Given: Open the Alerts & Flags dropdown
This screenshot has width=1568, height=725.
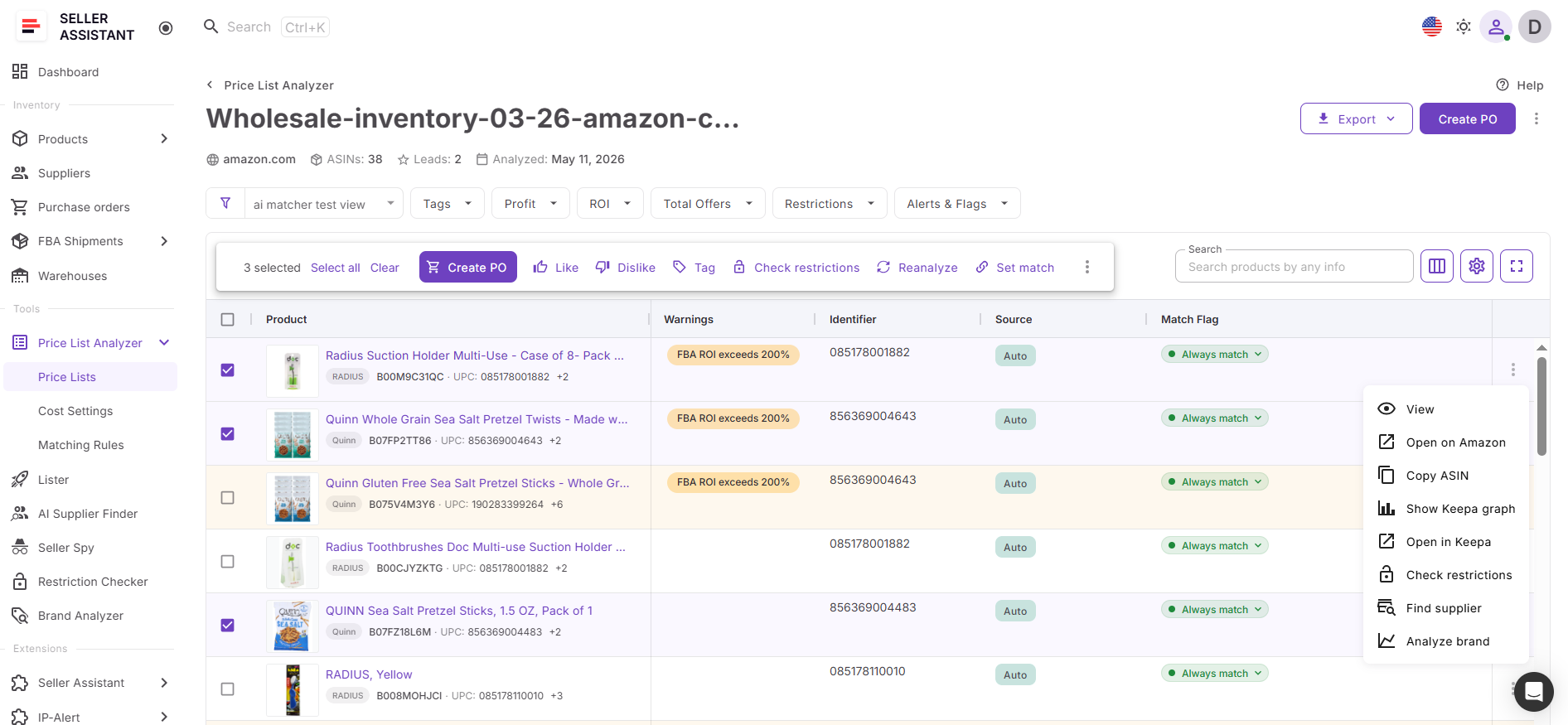Looking at the screenshot, I should click(x=957, y=204).
